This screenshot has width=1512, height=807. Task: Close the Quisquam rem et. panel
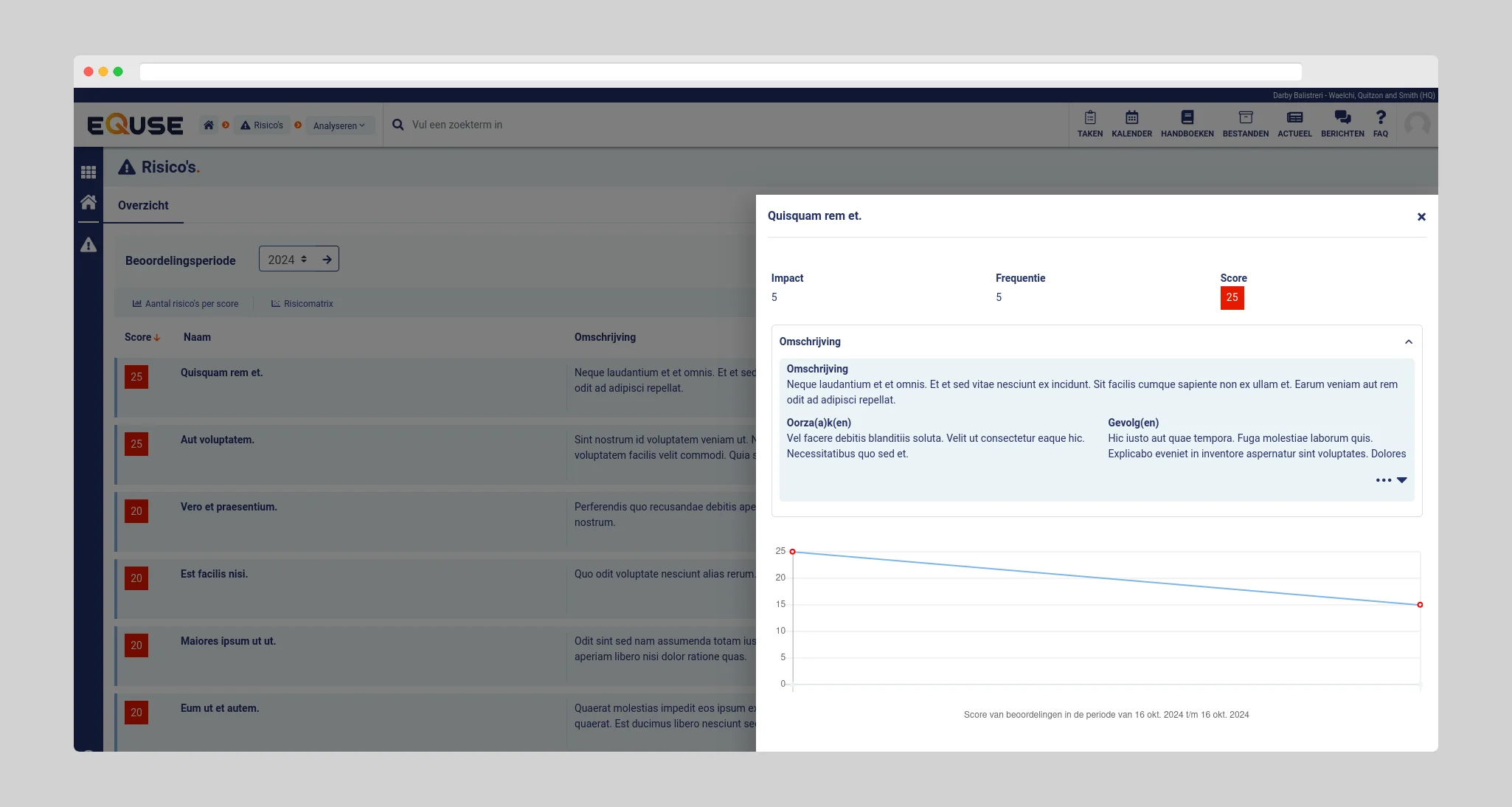[1421, 216]
